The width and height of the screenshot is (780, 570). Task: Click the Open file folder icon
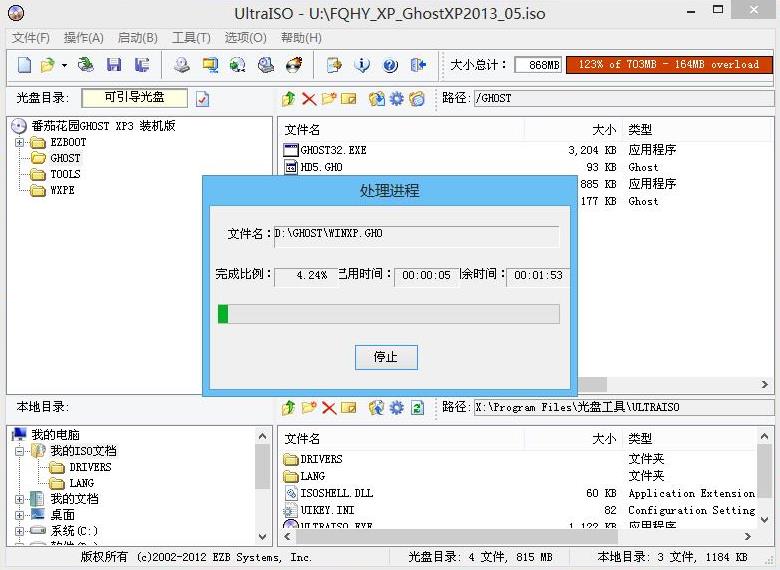click(48, 65)
